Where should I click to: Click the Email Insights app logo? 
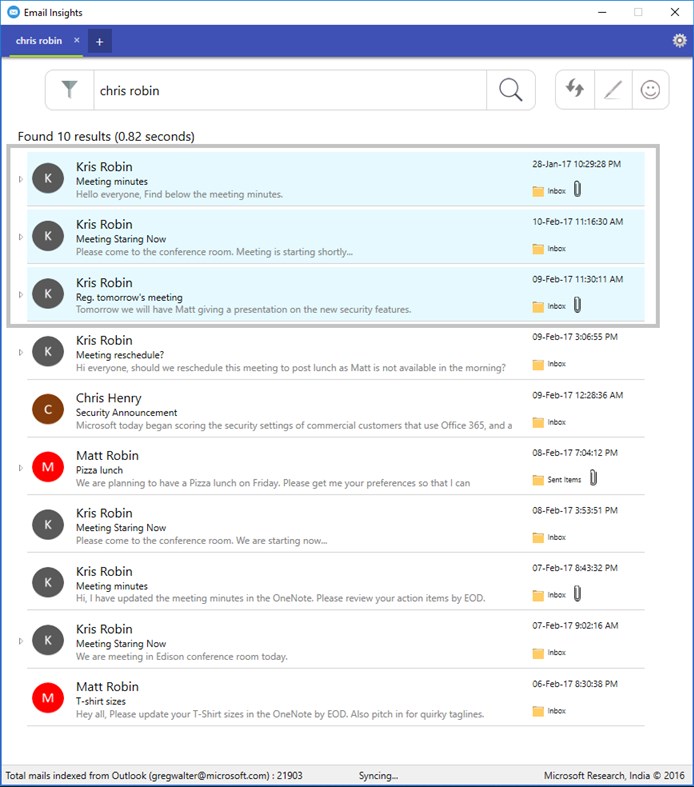click(14, 12)
